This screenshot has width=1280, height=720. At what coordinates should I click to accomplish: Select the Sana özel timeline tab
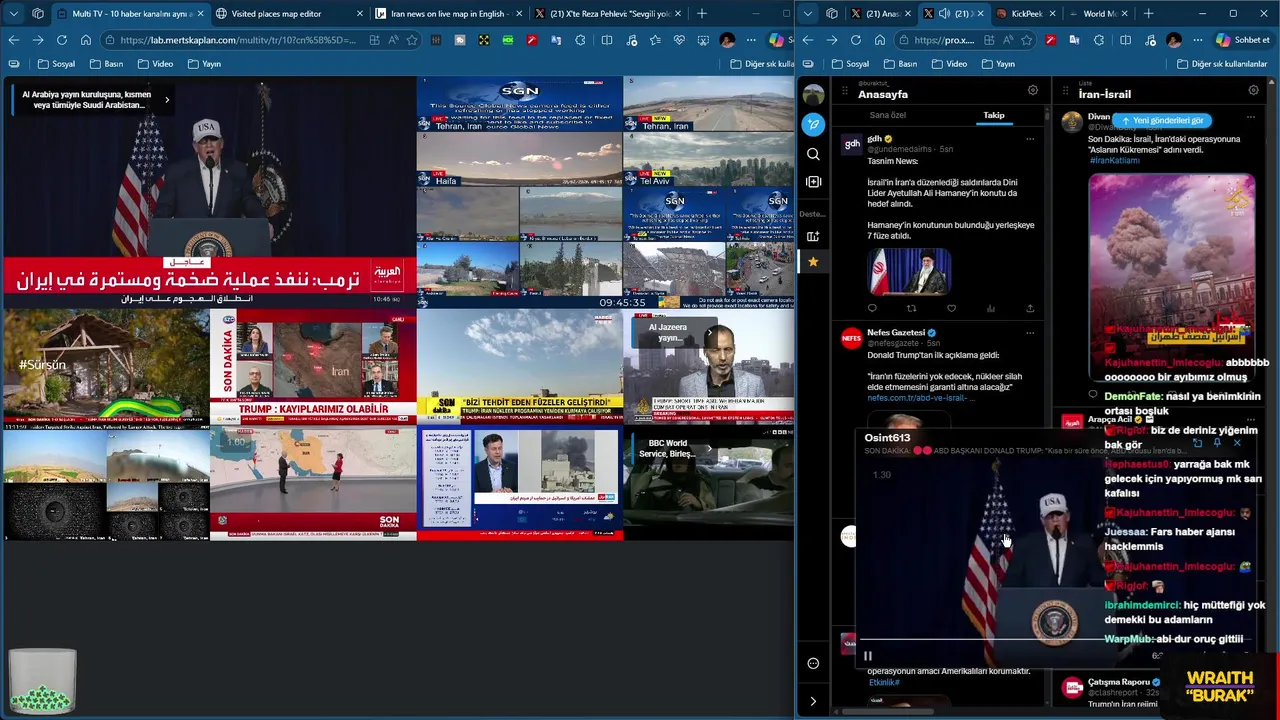pyautogui.click(x=887, y=115)
